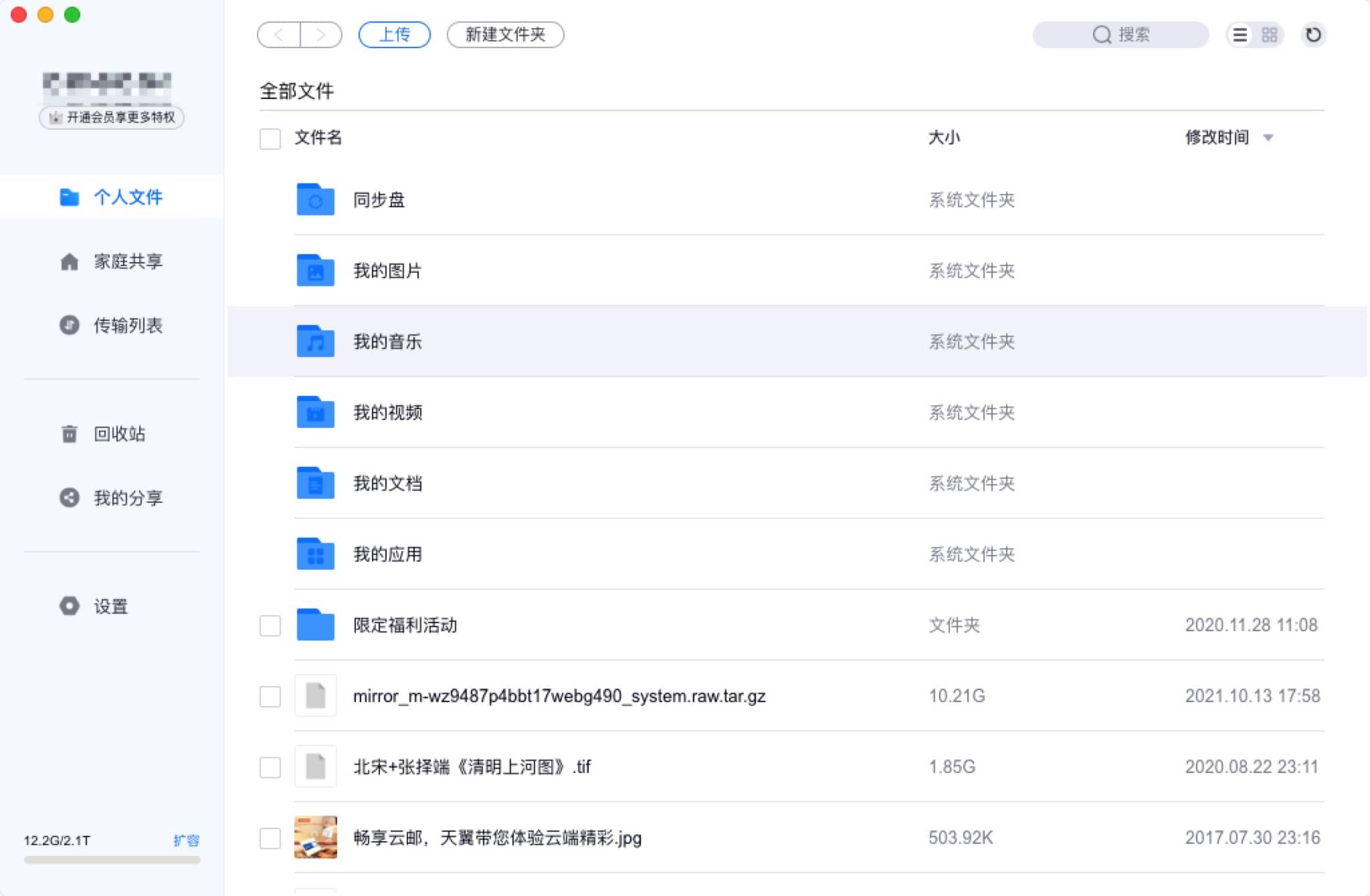The image size is (1370, 896).
Task: Click the 我的分享 share icon
Action: click(70, 497)
